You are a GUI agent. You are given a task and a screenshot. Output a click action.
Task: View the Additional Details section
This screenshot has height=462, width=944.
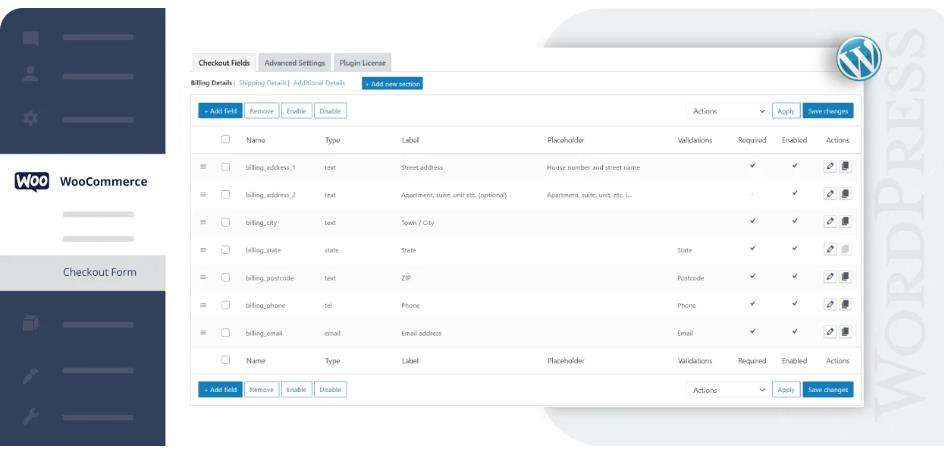[x=319, y=83]
